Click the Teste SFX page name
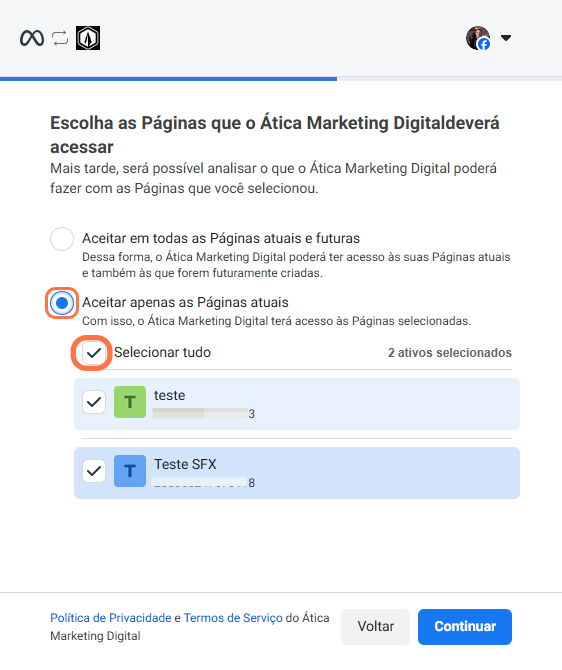 [185, 464]
